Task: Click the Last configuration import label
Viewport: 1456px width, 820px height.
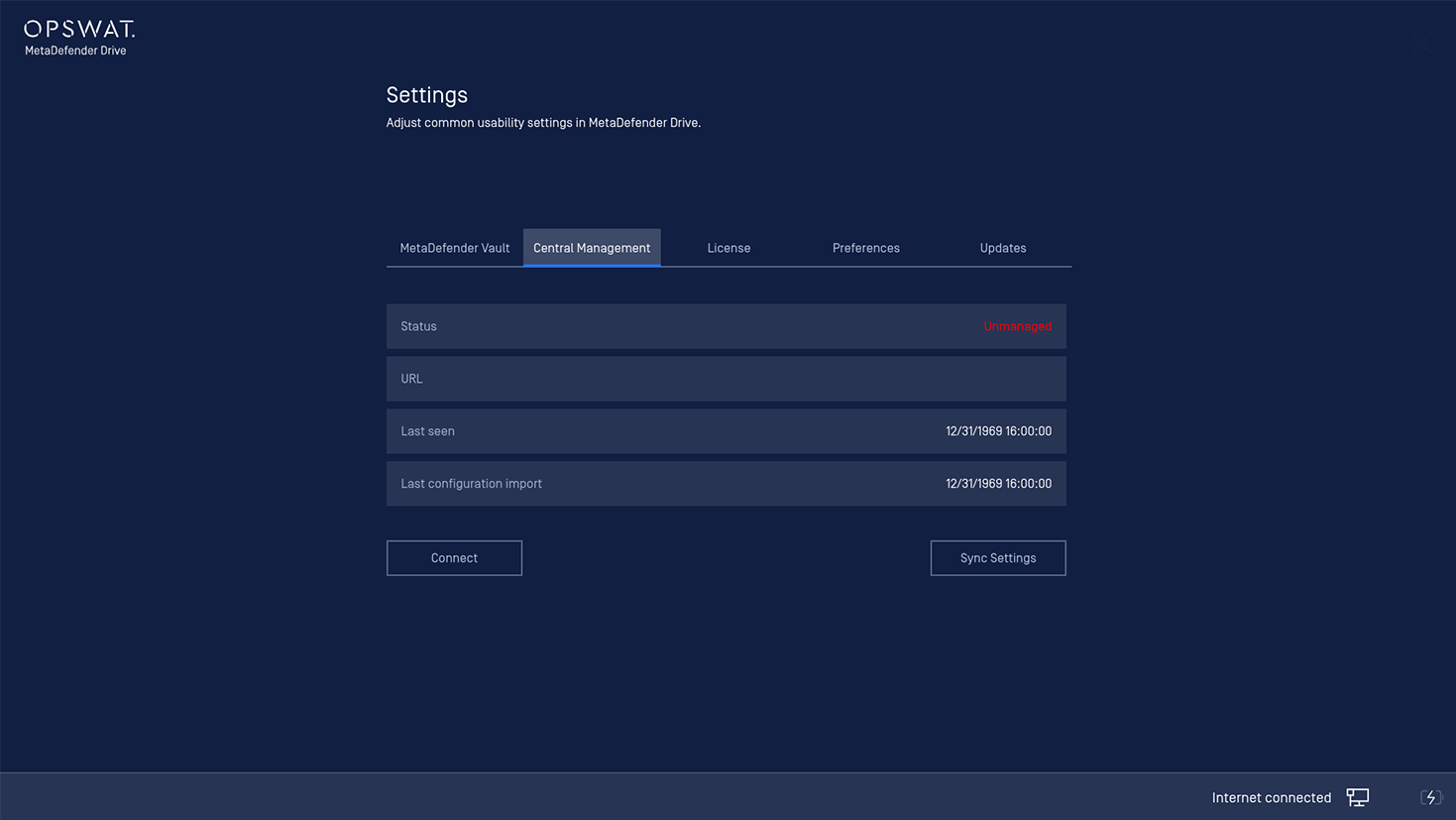Action: (471, 484)
